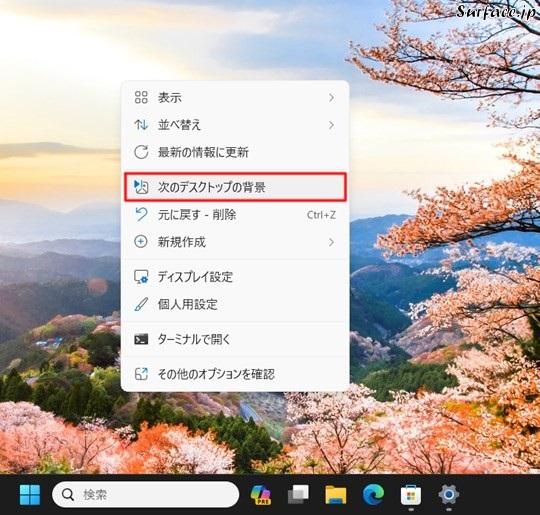Choose 元に戻す - 削除 menu item
Viewport: 540px width, 515px height.
pos(235,215)
